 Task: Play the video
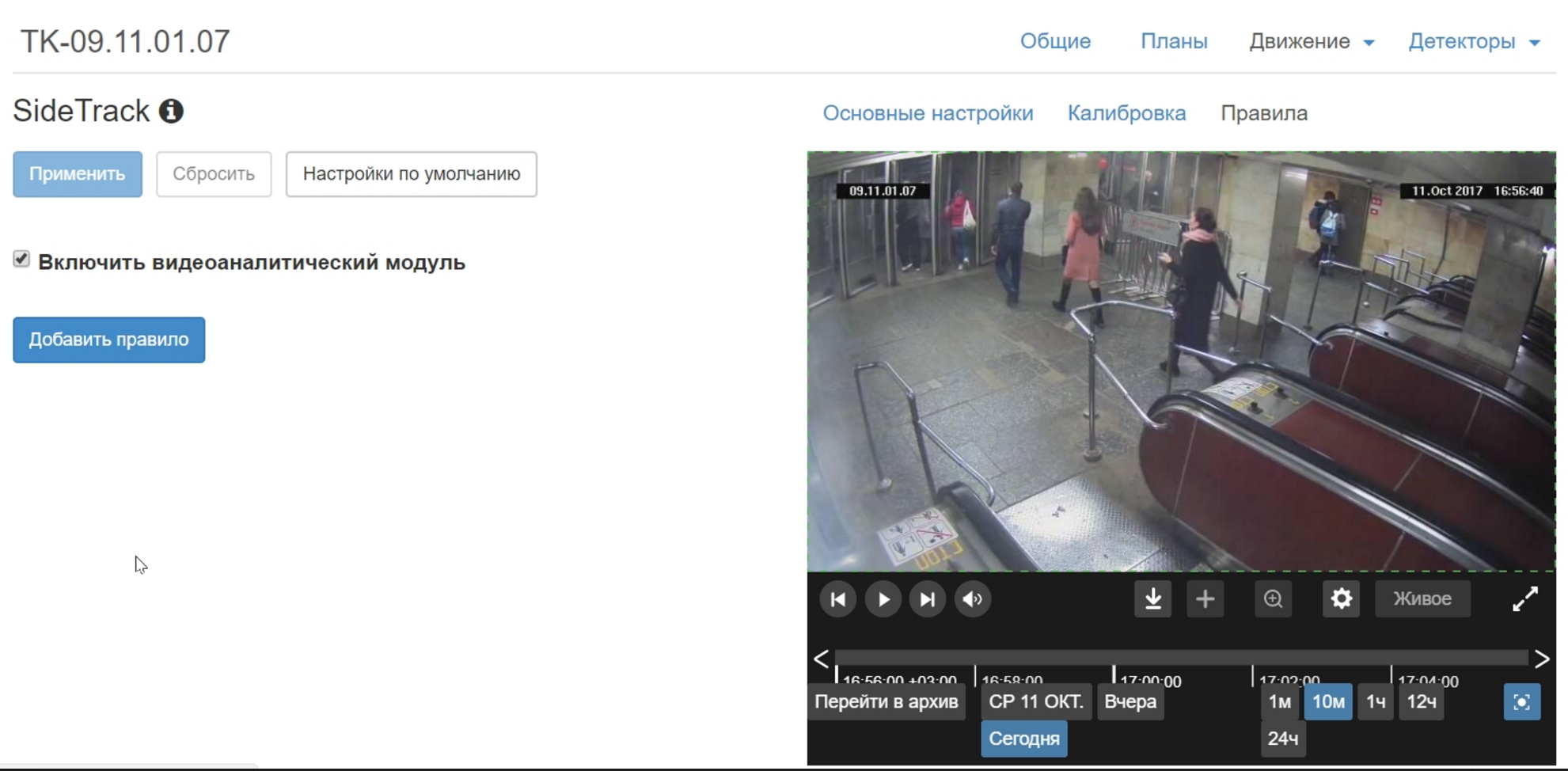883,599
